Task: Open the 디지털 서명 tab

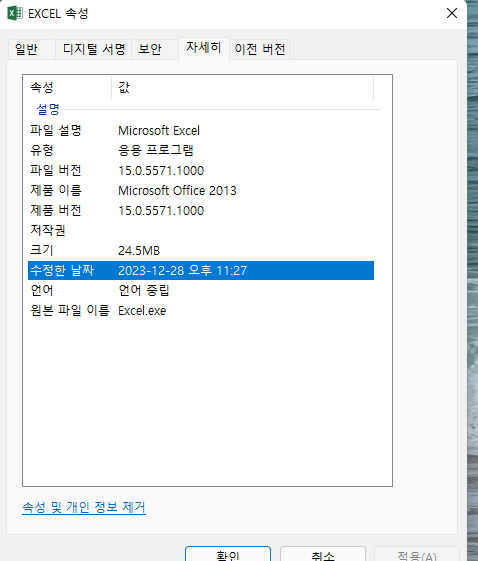Action: [94, 49]
